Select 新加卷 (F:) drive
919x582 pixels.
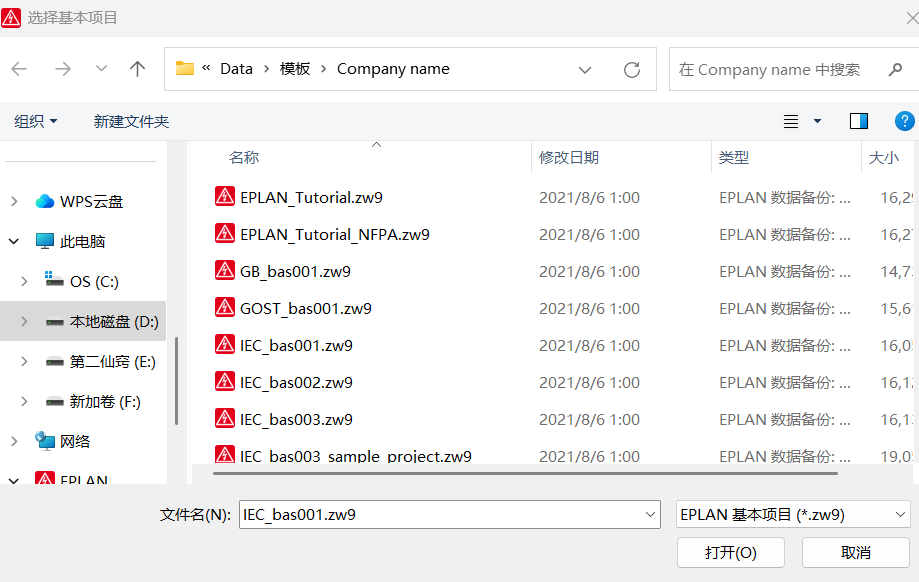[104, 401]
